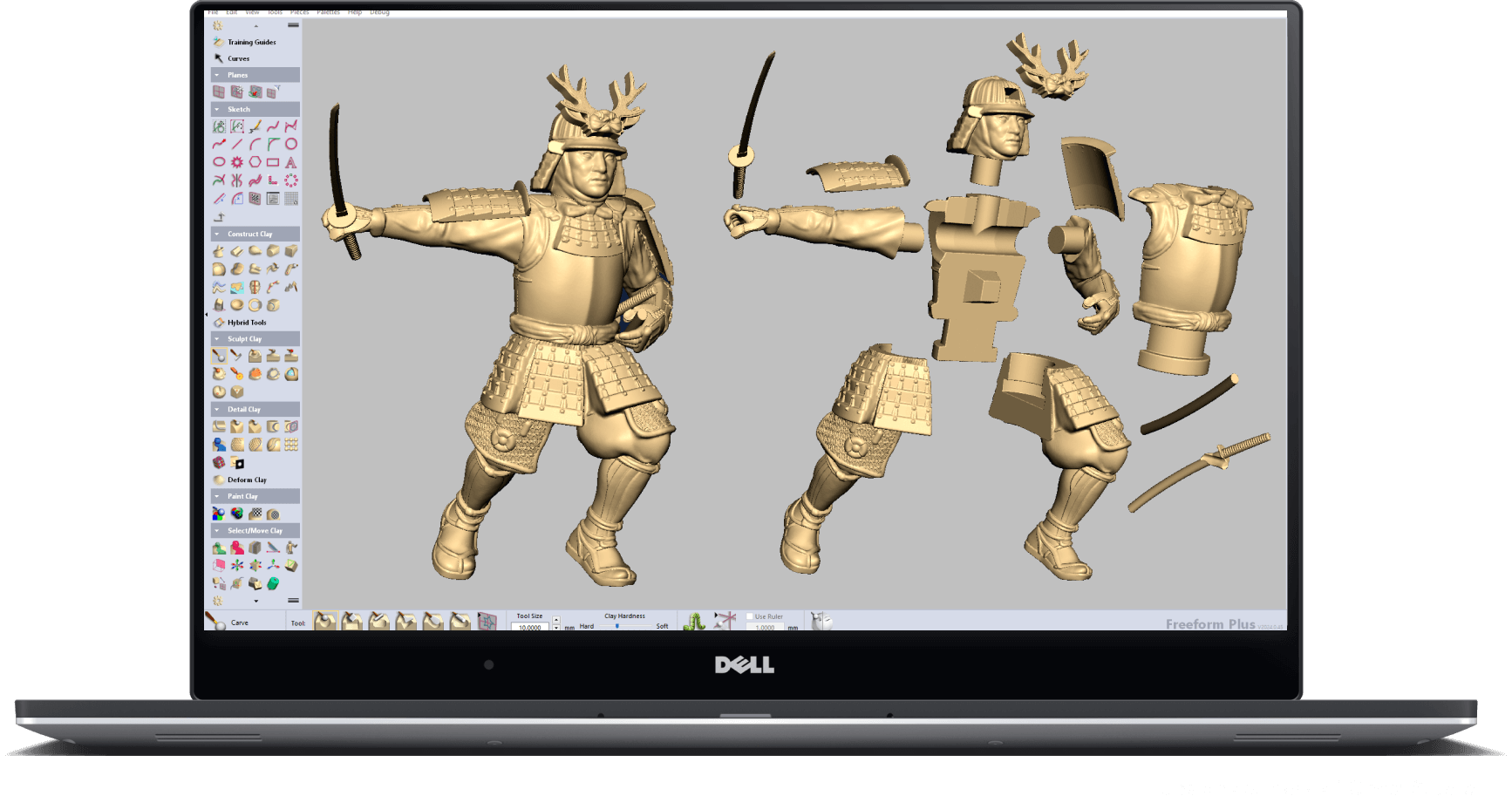Select the hexagon polygon sketch tool
Image resolution: width=1512 pixels, height=803 pixels.
coord(255,162)
